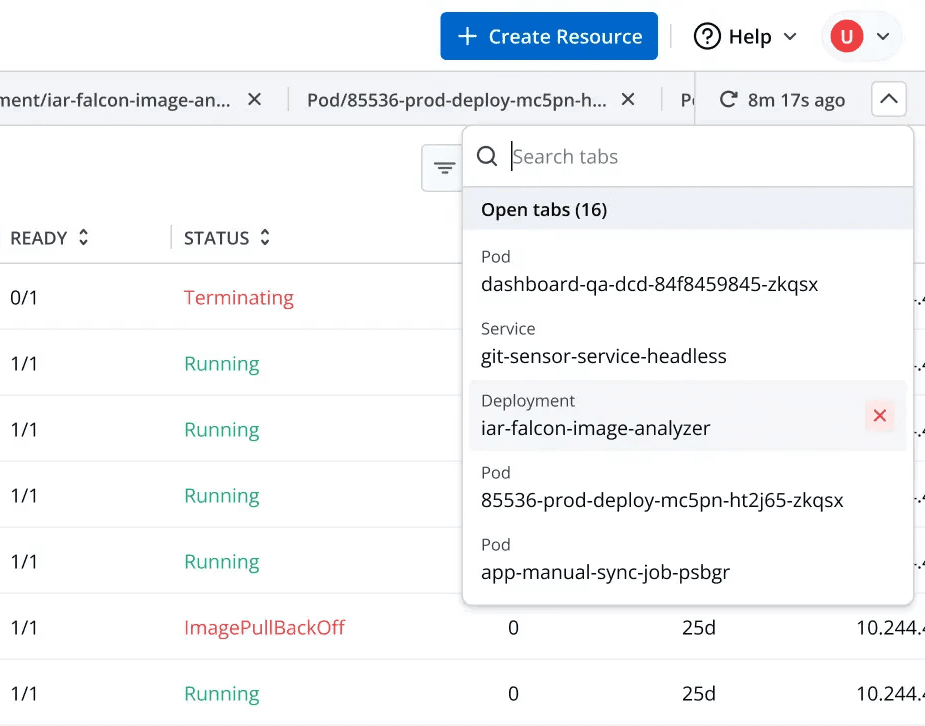Click the refresh icon beside 8m 17s ago
This screenshot has height=726, width=925.
coord(729,99)
